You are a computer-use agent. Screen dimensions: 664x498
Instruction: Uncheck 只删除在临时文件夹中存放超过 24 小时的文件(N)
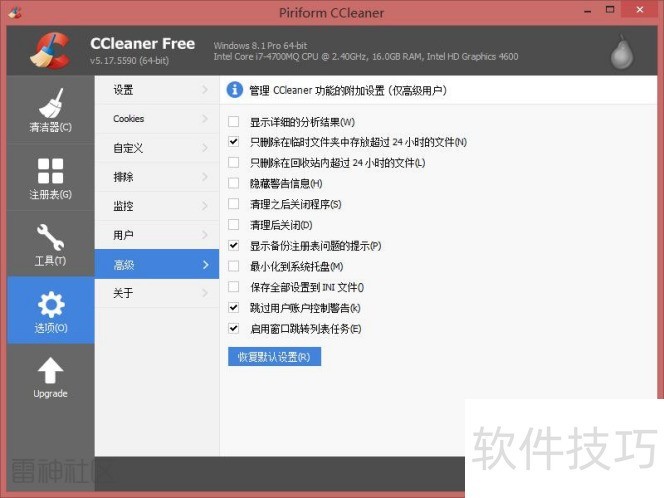pos(233,141)
